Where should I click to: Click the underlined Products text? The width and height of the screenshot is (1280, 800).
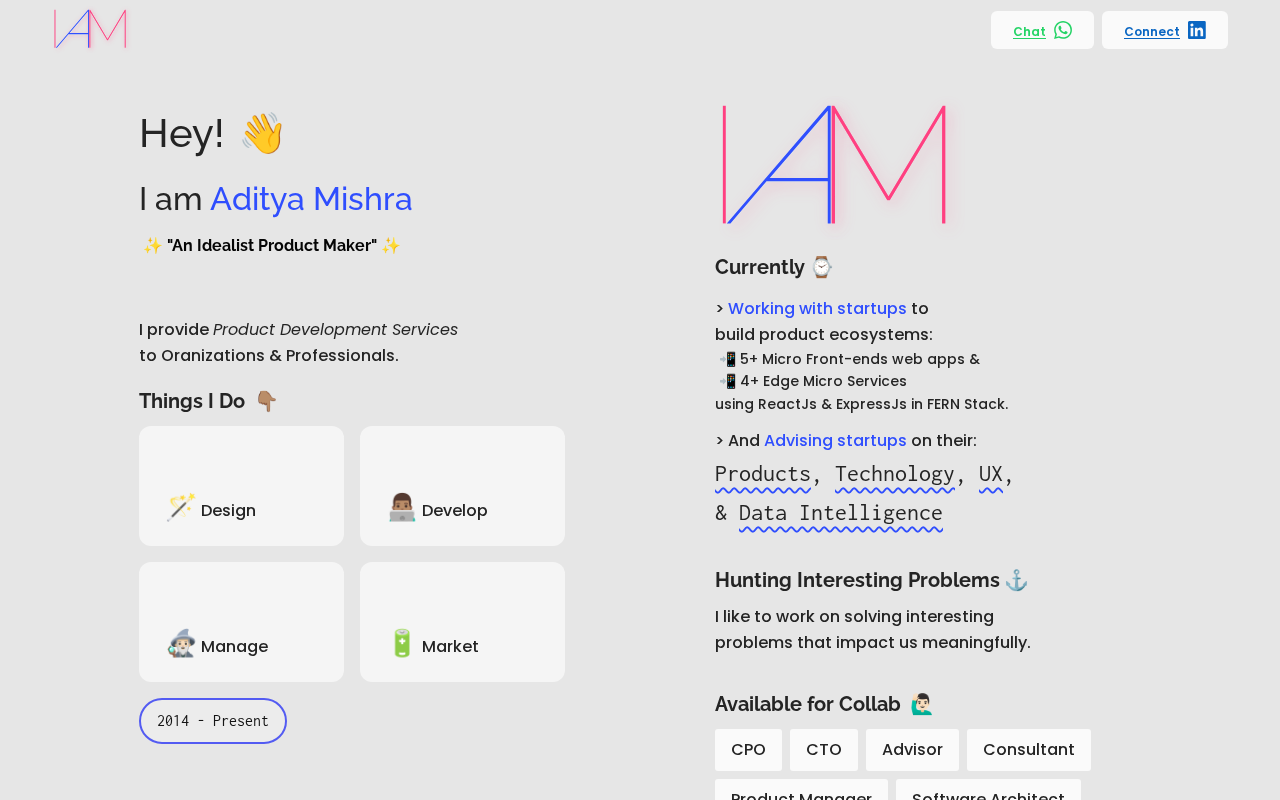(x=763, y=474)
